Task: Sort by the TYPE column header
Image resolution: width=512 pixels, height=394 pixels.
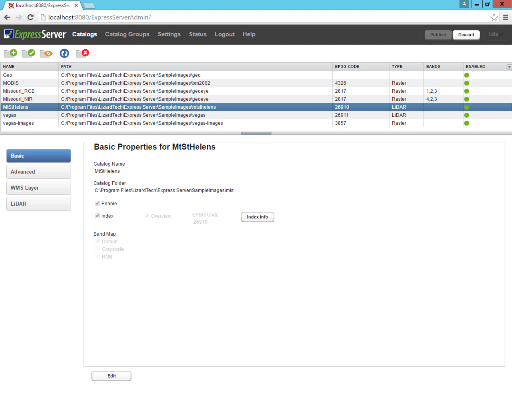Action: [406, 67]
